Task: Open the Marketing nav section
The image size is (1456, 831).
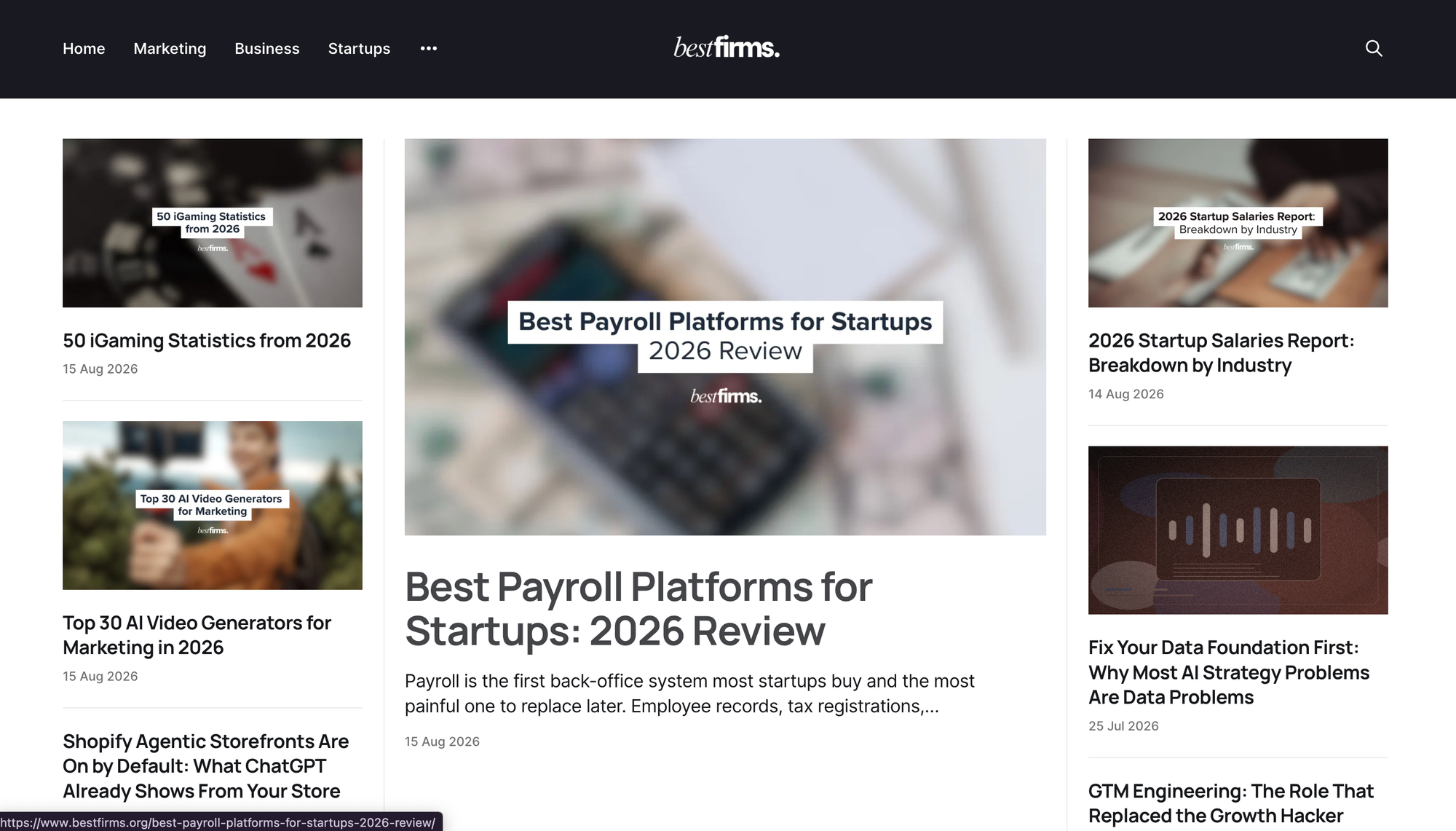Action: 170,48
